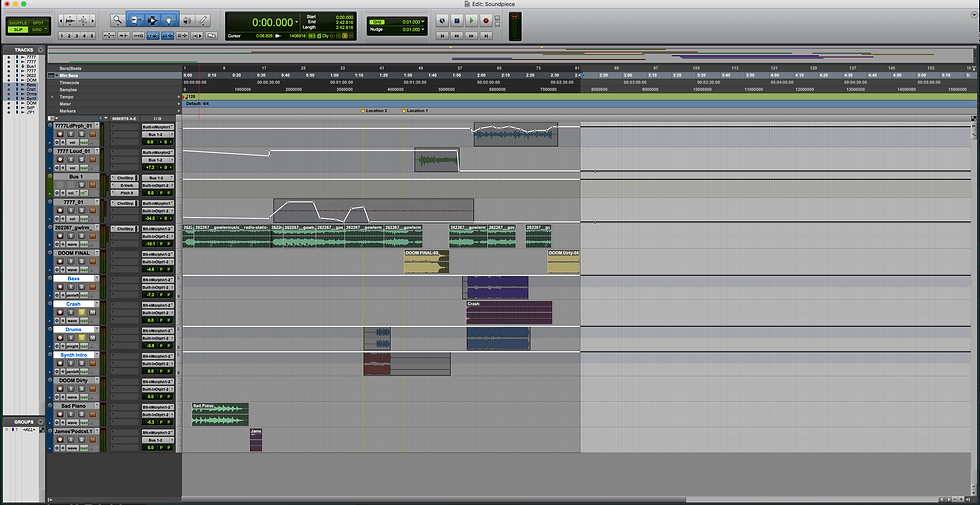Click the Fast Forward transport button
Screen dimensions: 980x505
pos(471,36)
